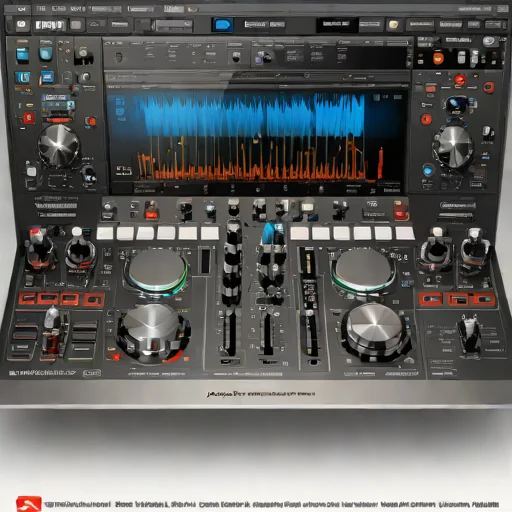This screenshot has height=512, width=512.
Task: Turn the large silver knob on the left panel
Action: click(x=59, y=146)
